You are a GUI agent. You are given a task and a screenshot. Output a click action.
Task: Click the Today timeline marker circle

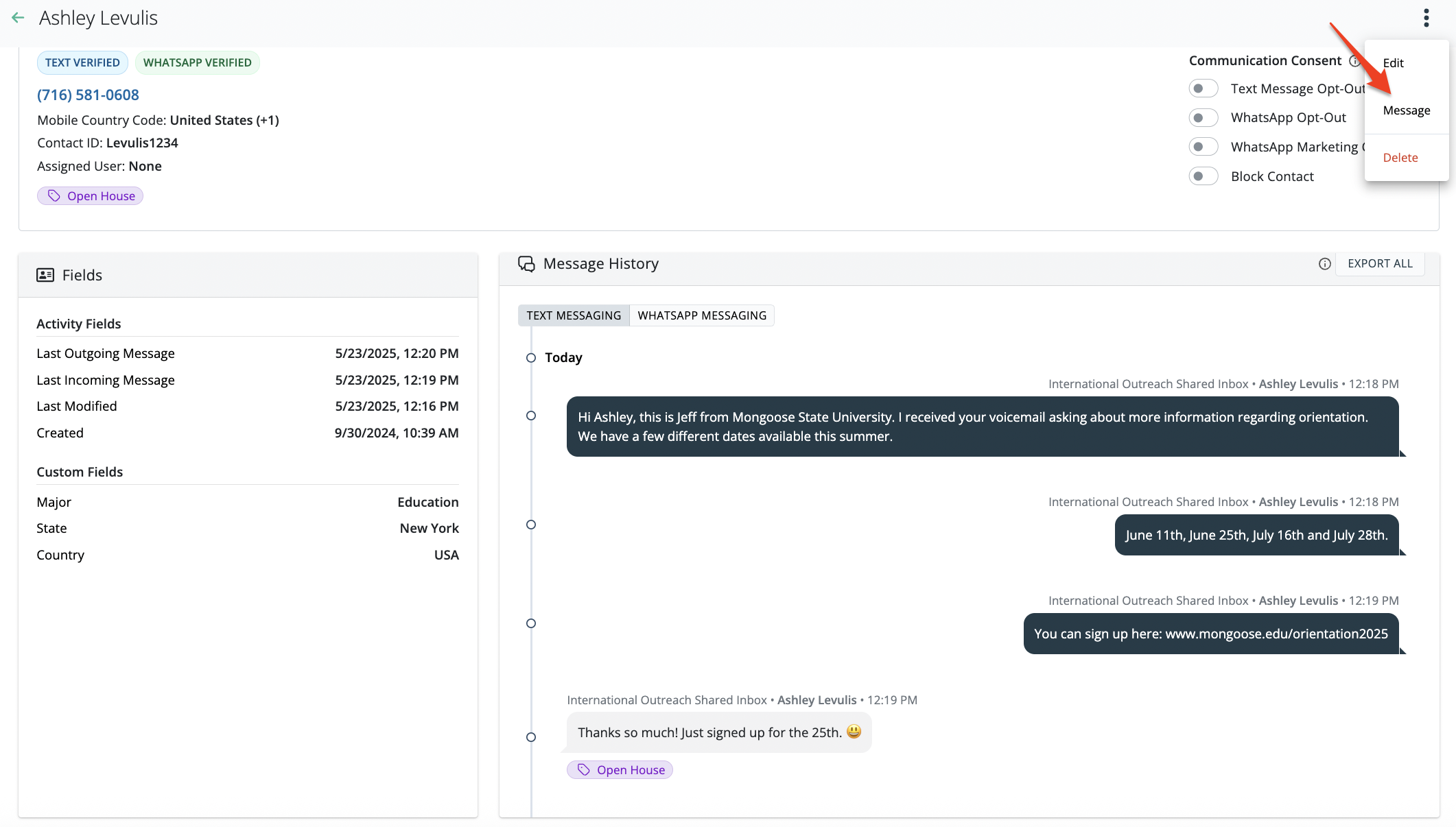(530, 358)
